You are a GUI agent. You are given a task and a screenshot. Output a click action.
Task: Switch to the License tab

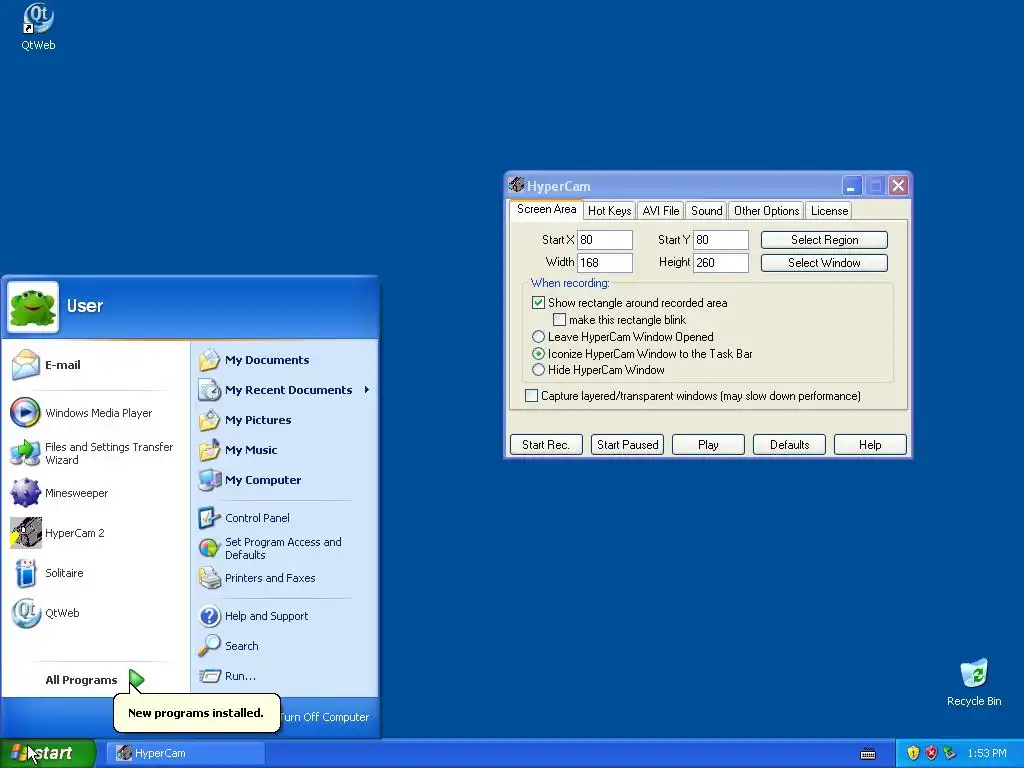pyautogui.click(x=829, y=211)
